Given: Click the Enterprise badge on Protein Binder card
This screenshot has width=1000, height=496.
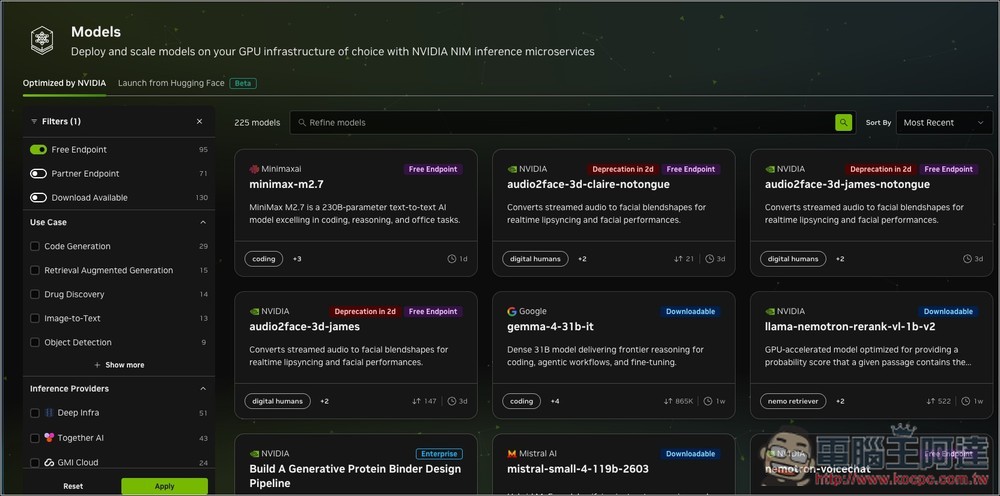Looking at the screenshot, I should [x=439, y=454].
